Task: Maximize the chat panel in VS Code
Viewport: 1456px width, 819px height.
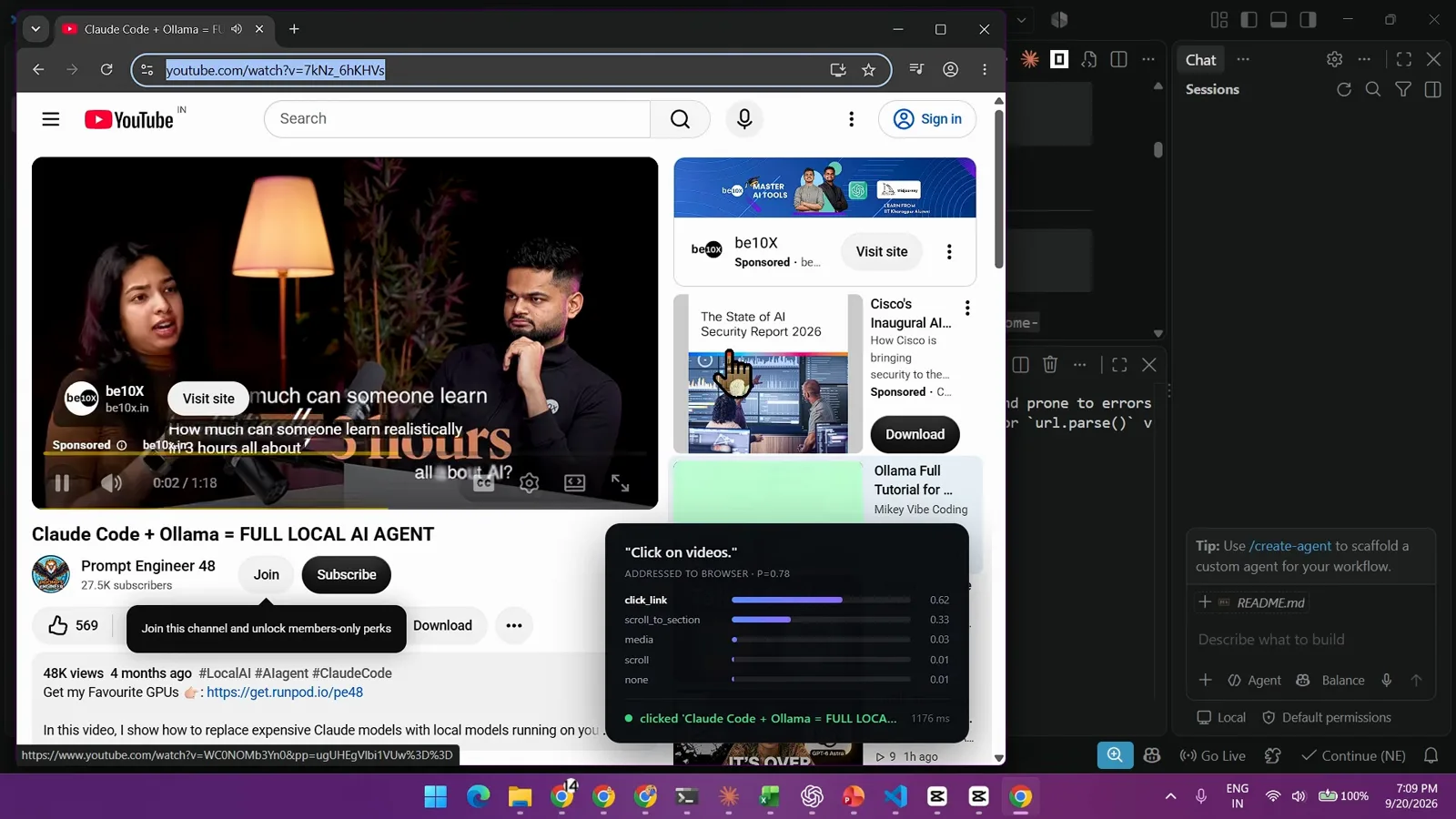Action: click(x=1404, y=60)
